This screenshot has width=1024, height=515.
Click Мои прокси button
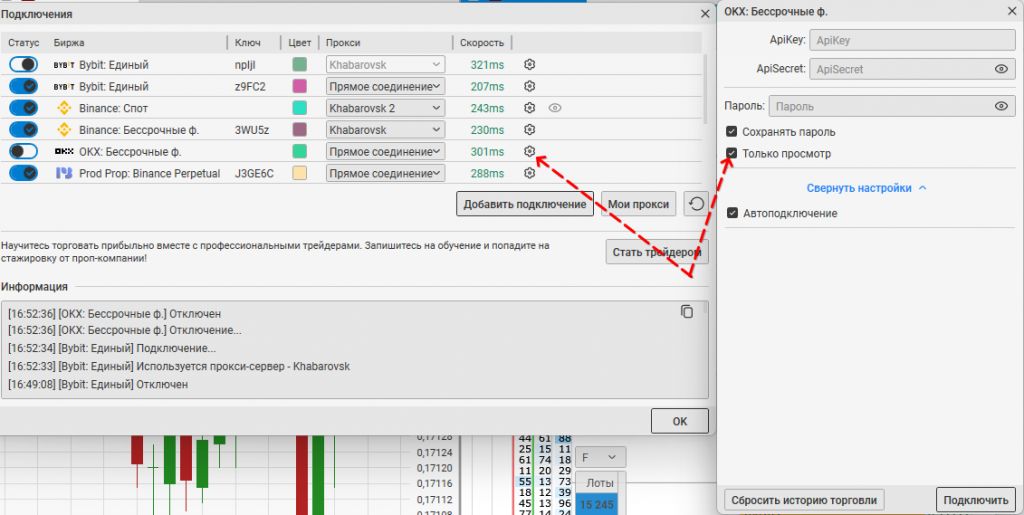(x=639, y=204)
